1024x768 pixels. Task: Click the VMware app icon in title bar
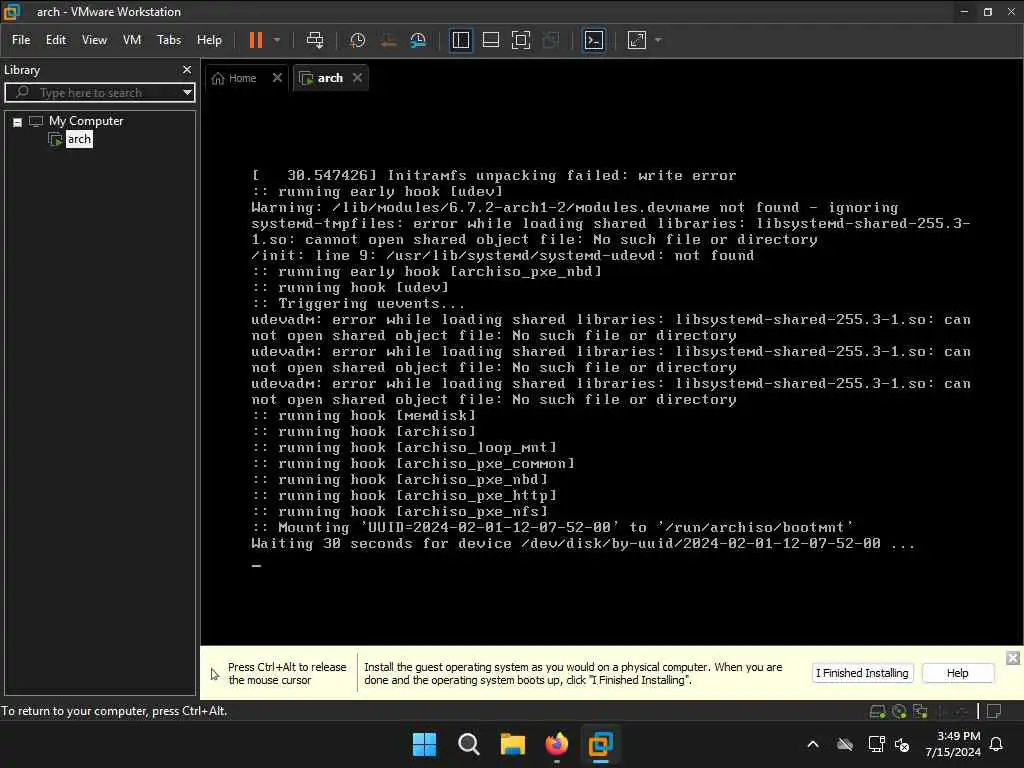(x=12, y=12)
